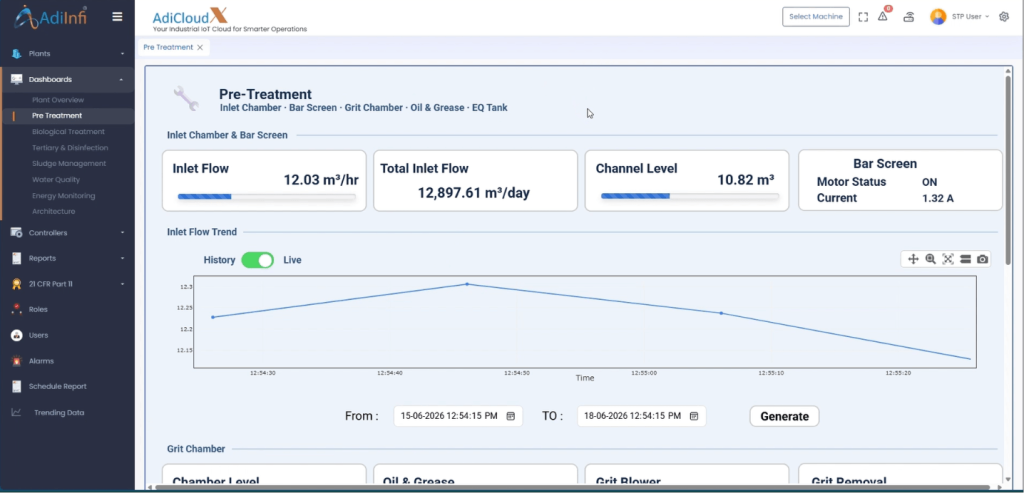Open the Trending Data page
The image size is (1024, 493).
(x=59, y=413)
